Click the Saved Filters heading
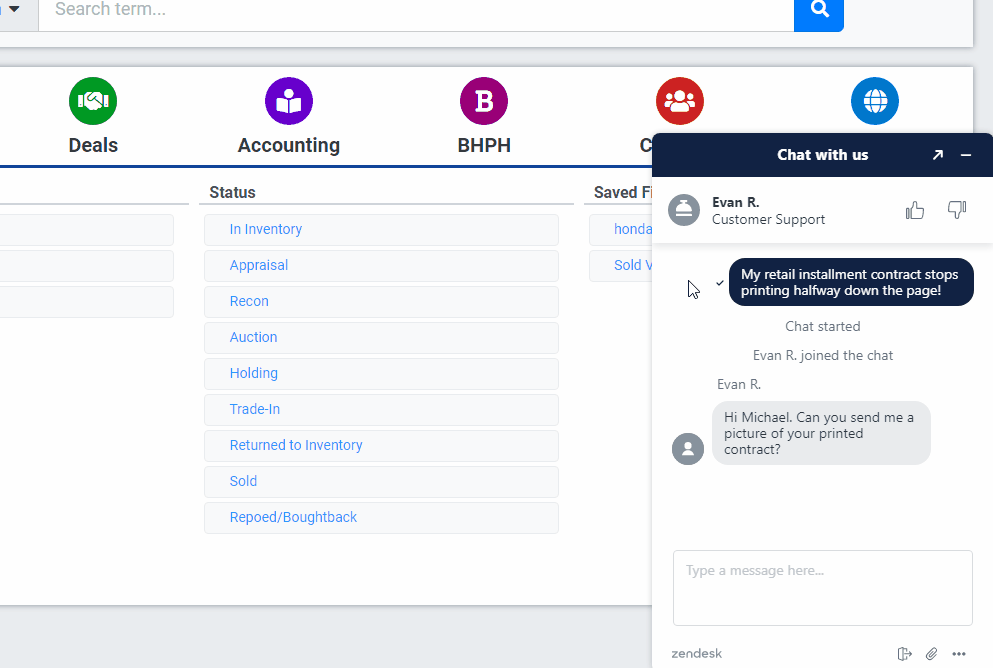Viewport: 993px width, 668px height. point(623,192)
